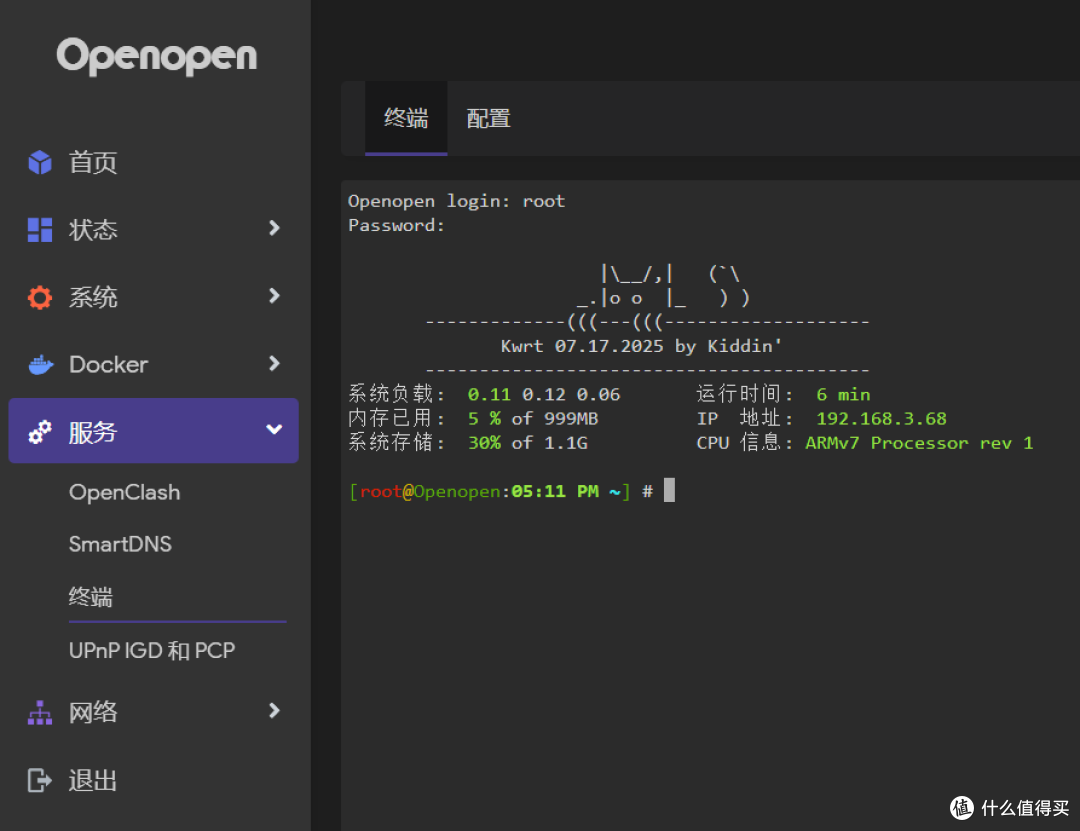Screen dimensions: 1080x831
Task: Click the Openopen logo
Action: click(157, 56)
